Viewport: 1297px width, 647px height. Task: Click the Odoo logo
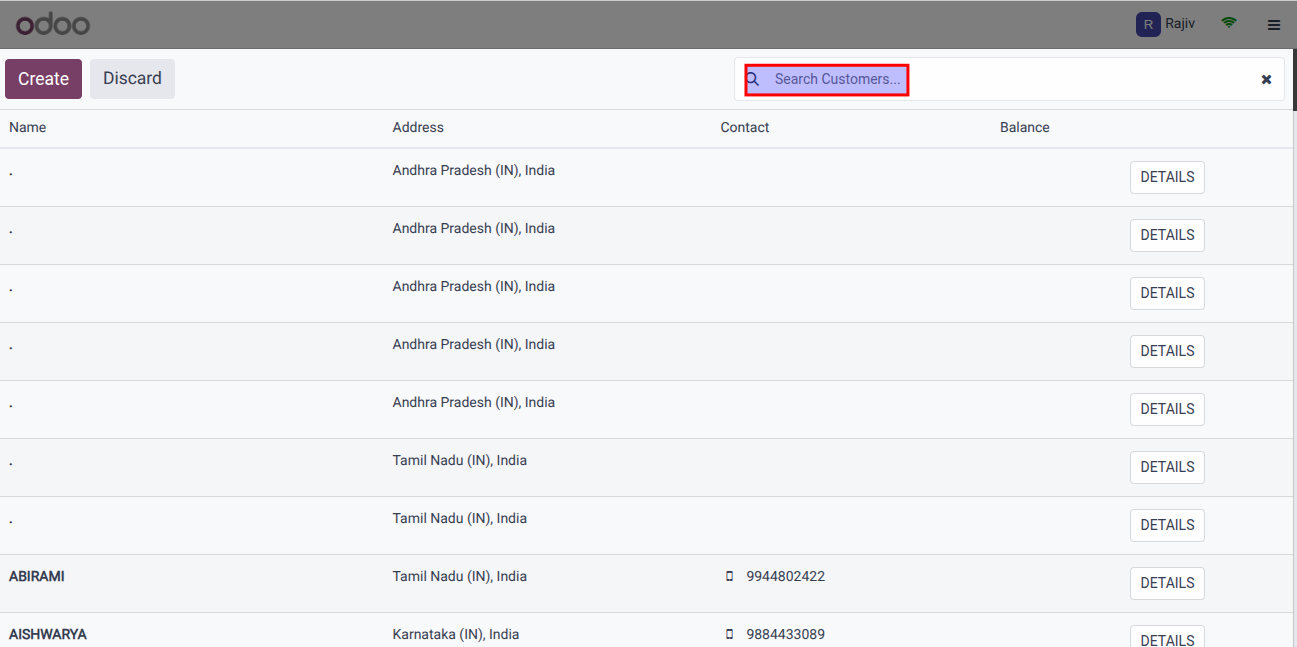click(x=53, y=24)
